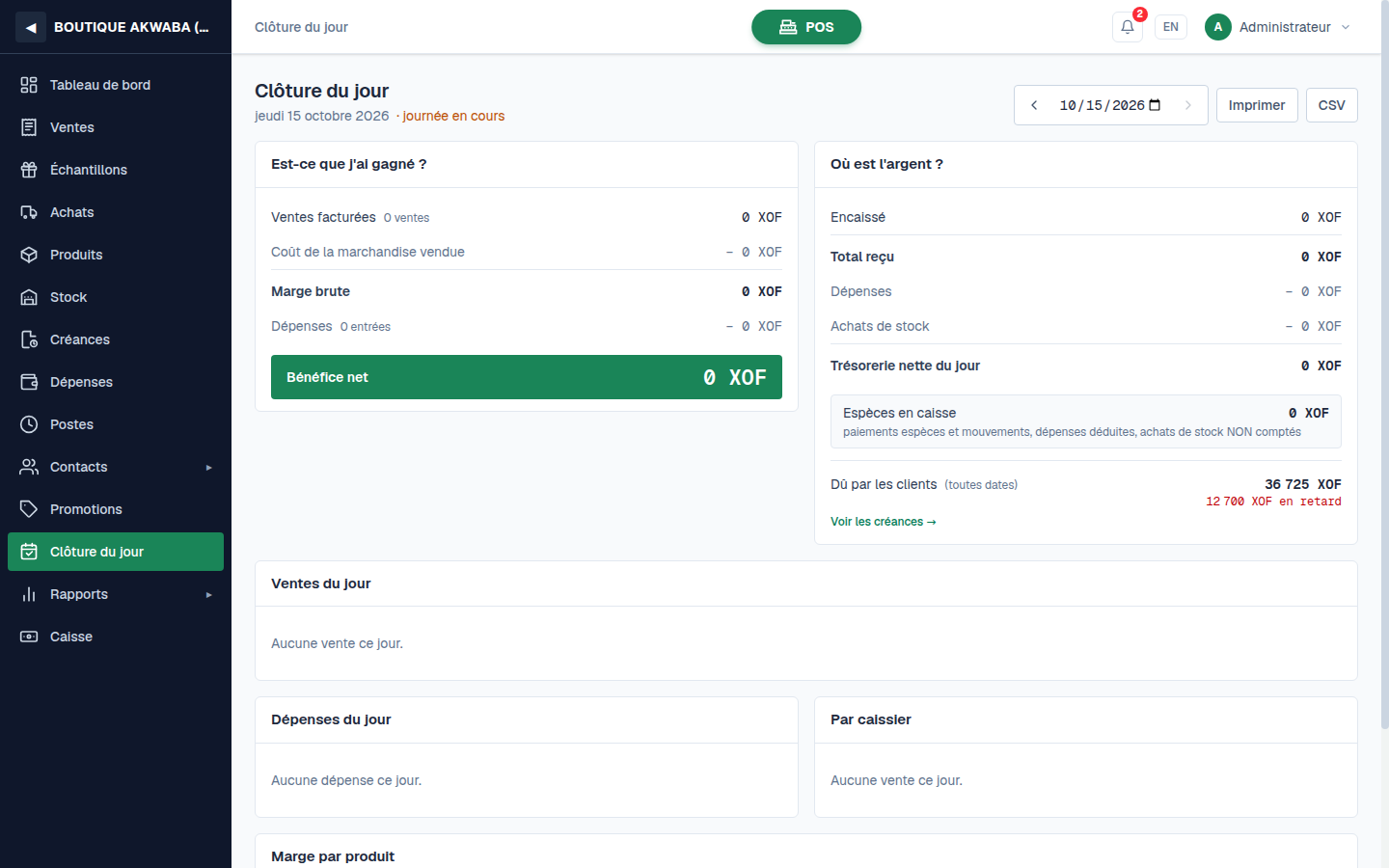Go to the next day with the right chevron
1389x868 pixels.
coord(1188,105)
